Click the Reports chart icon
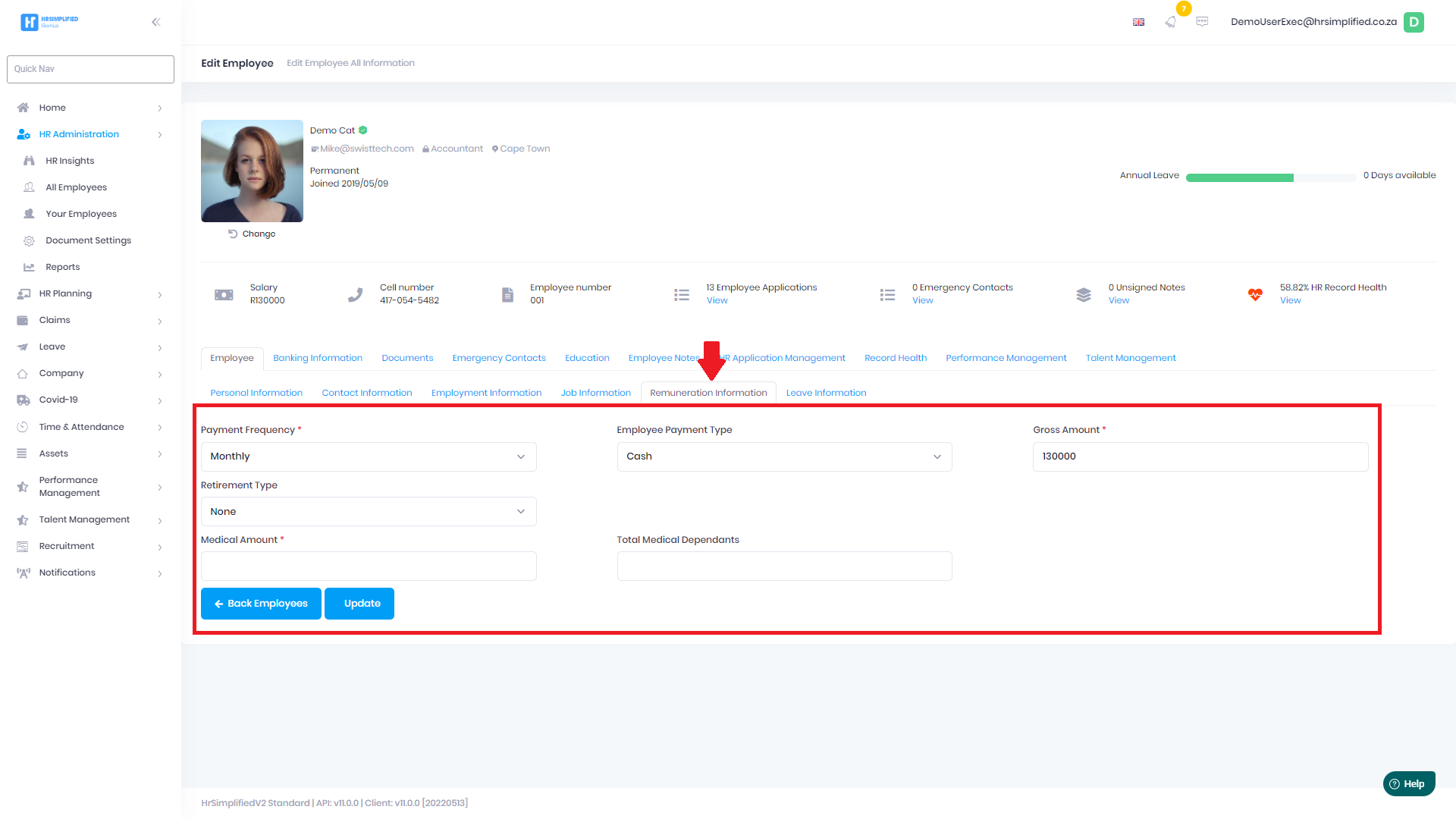The width and height of the screenshot is (1456, 819). (x=30, y=267)
